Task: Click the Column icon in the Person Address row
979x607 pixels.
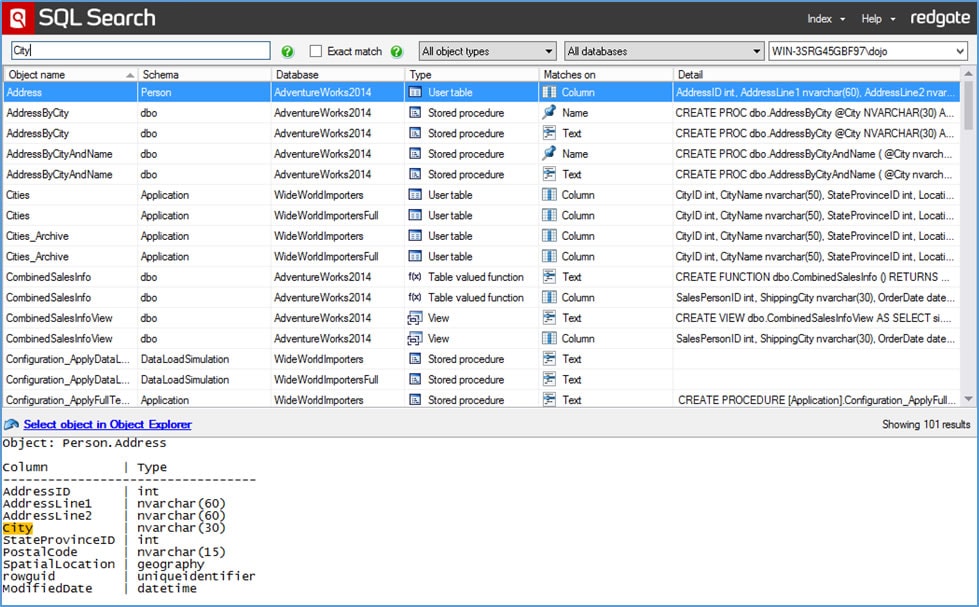Action: [549, 92]
